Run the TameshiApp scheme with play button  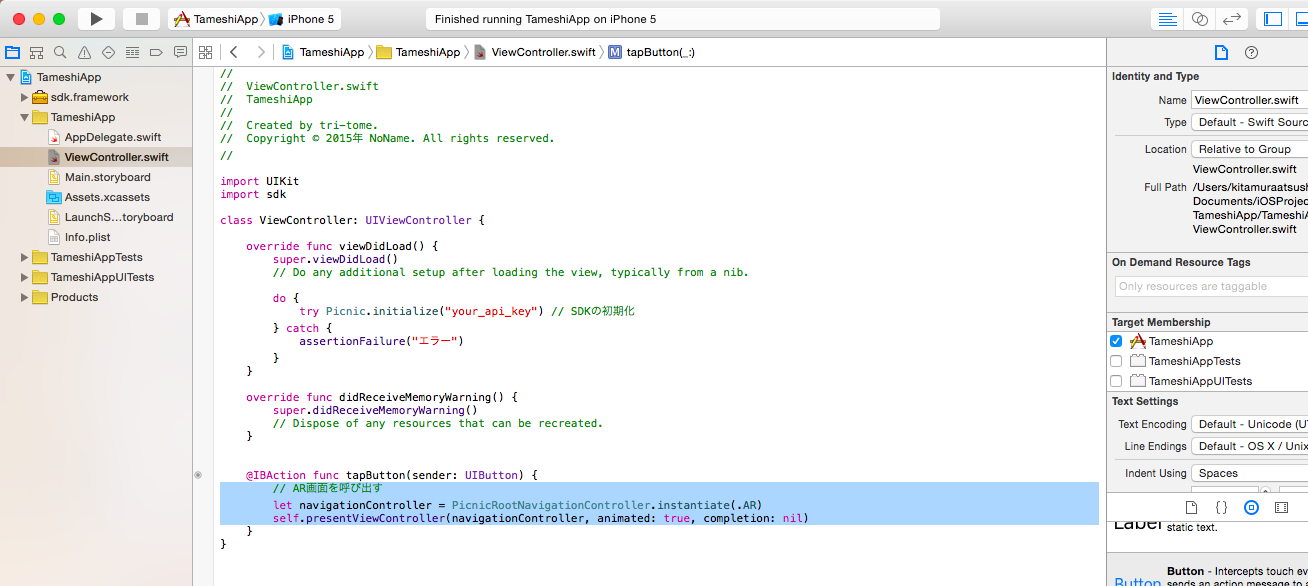pyautogui.click(x=96, y=19)
